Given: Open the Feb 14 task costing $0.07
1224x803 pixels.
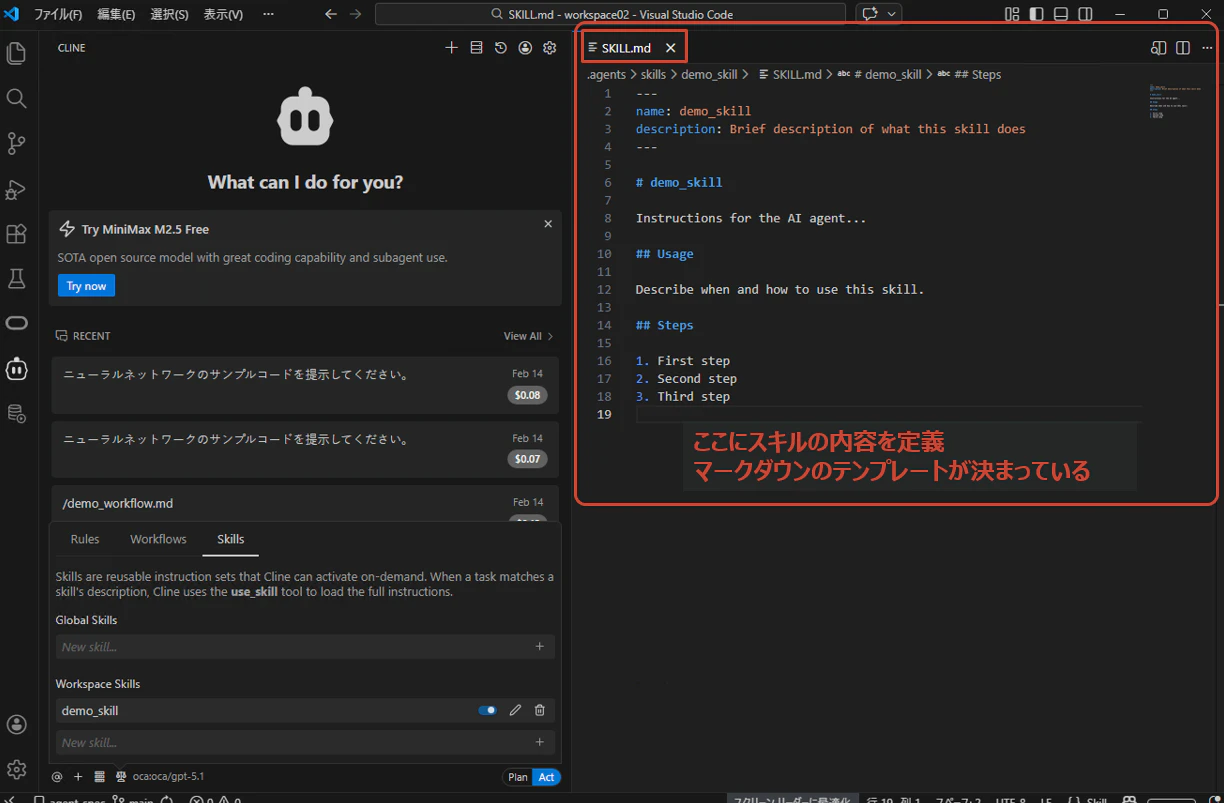Looking at the screenshot, I should [305, 449].
